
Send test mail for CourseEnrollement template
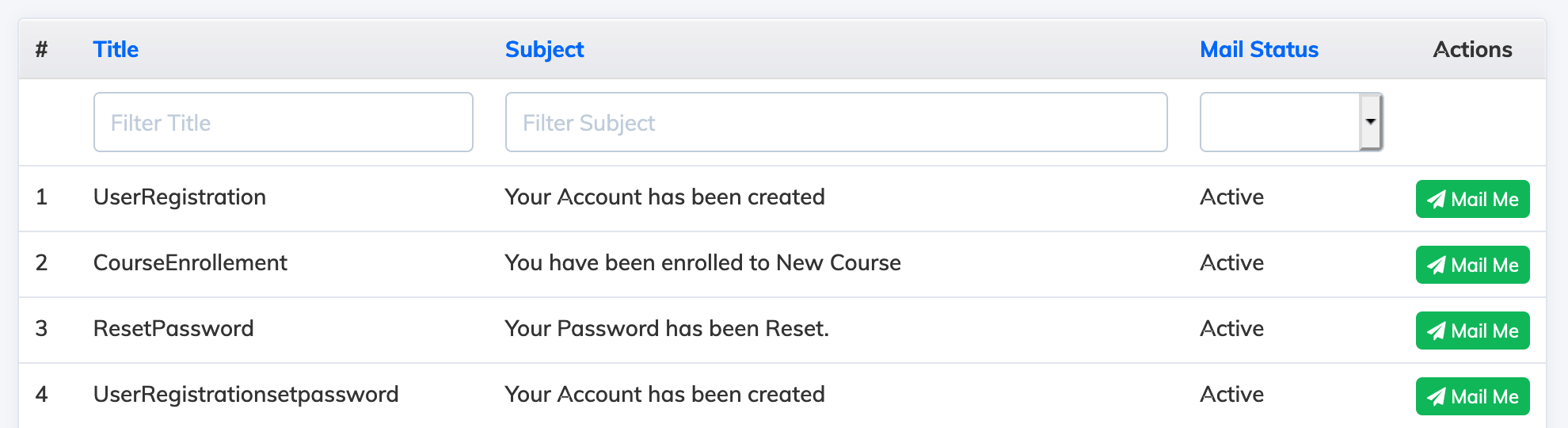pos(1473,265)
